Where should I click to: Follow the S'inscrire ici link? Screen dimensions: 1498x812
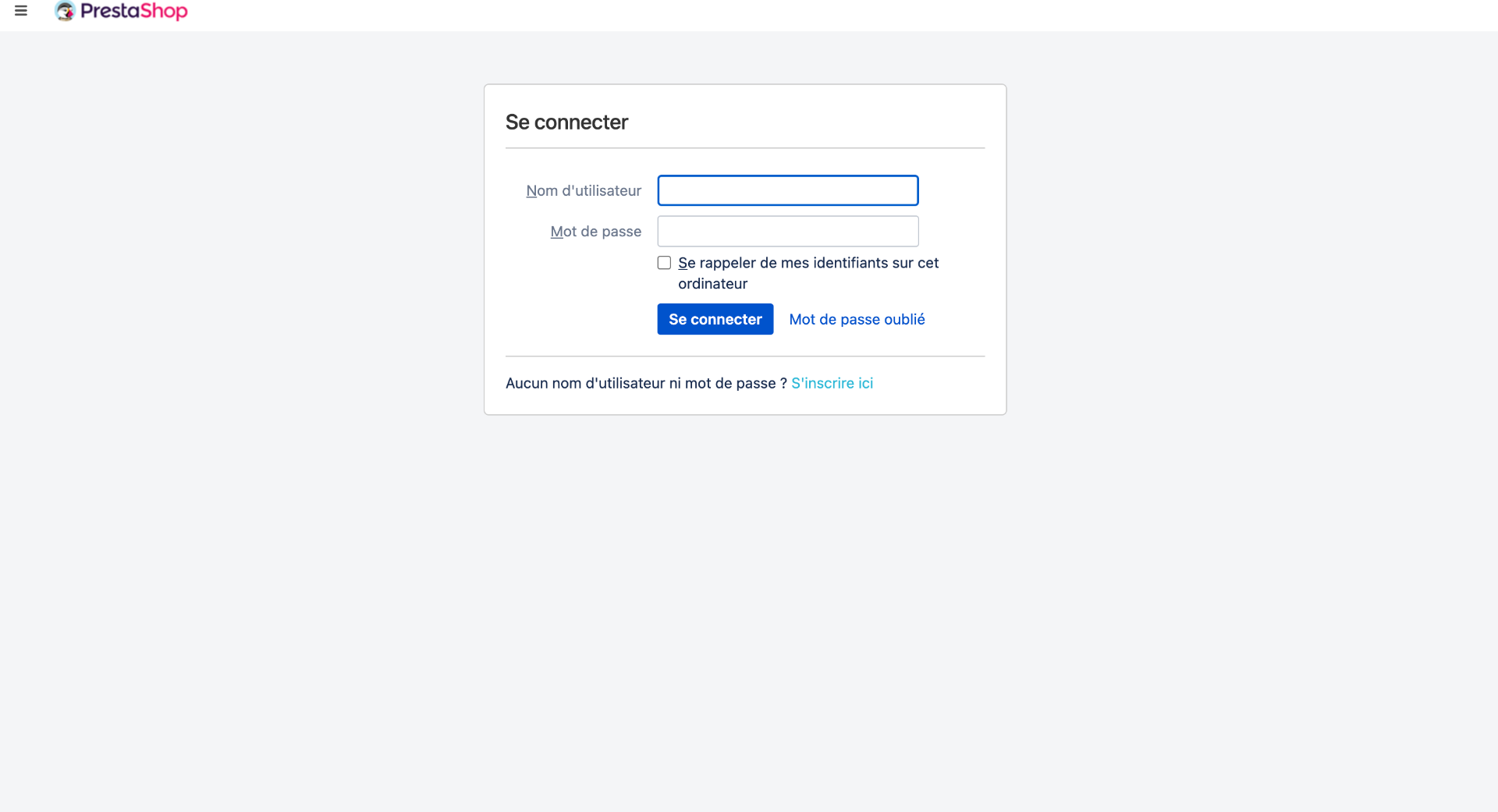pos(832,383)
